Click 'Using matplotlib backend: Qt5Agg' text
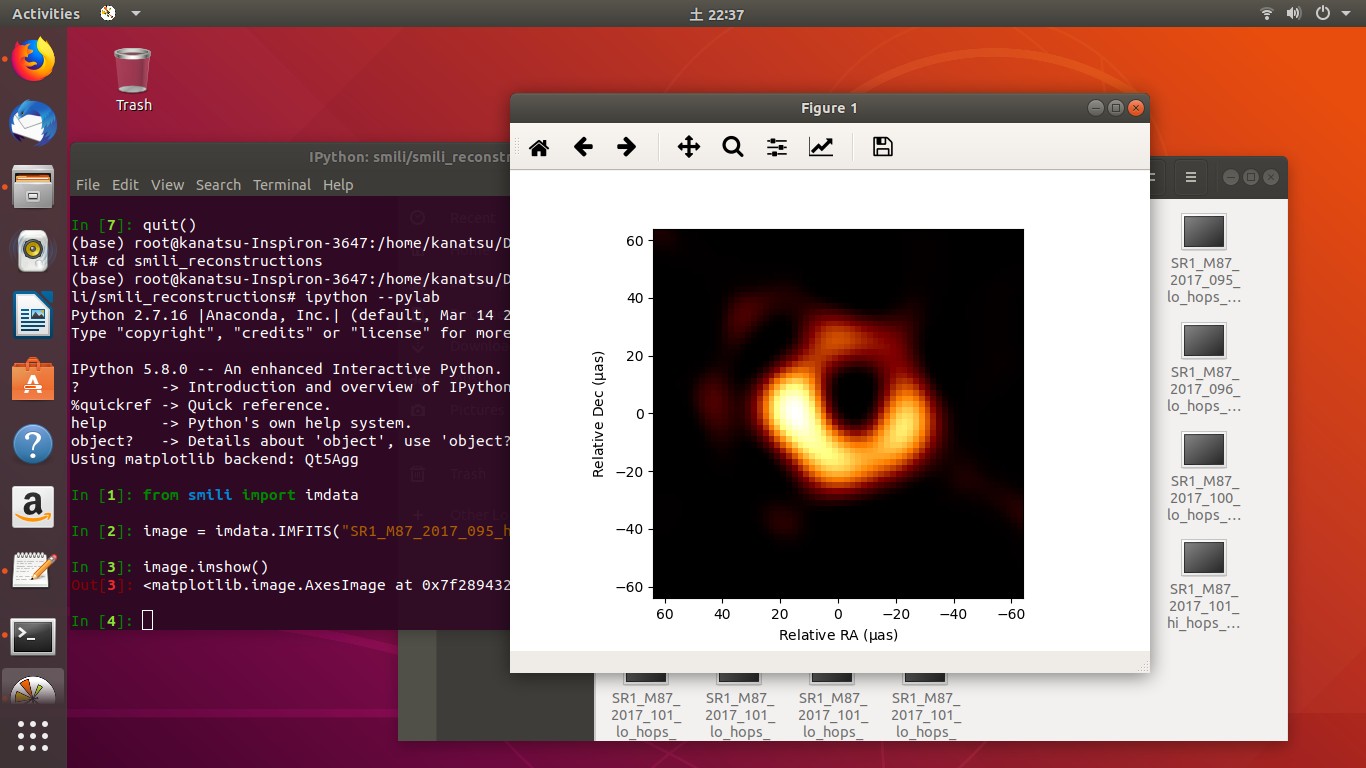 point(214,459)
